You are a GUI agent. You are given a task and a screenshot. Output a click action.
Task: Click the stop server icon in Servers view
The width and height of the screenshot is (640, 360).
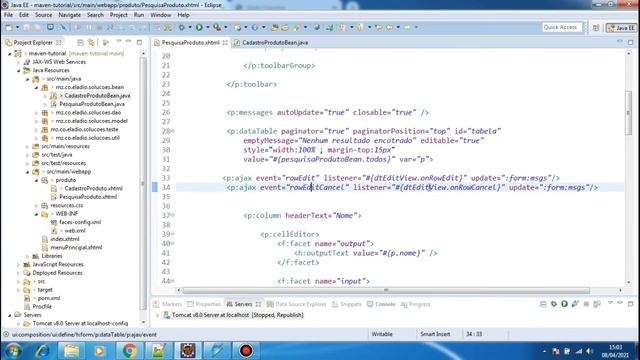[x=586, y=304]
